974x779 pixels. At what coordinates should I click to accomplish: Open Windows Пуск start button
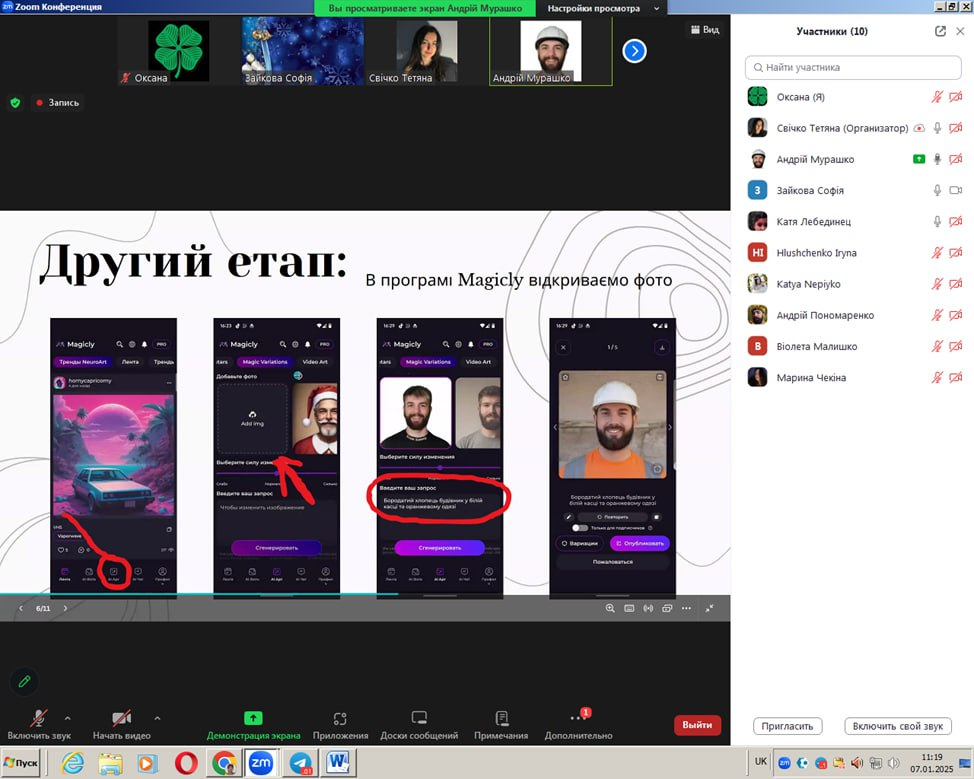point(21,763)
